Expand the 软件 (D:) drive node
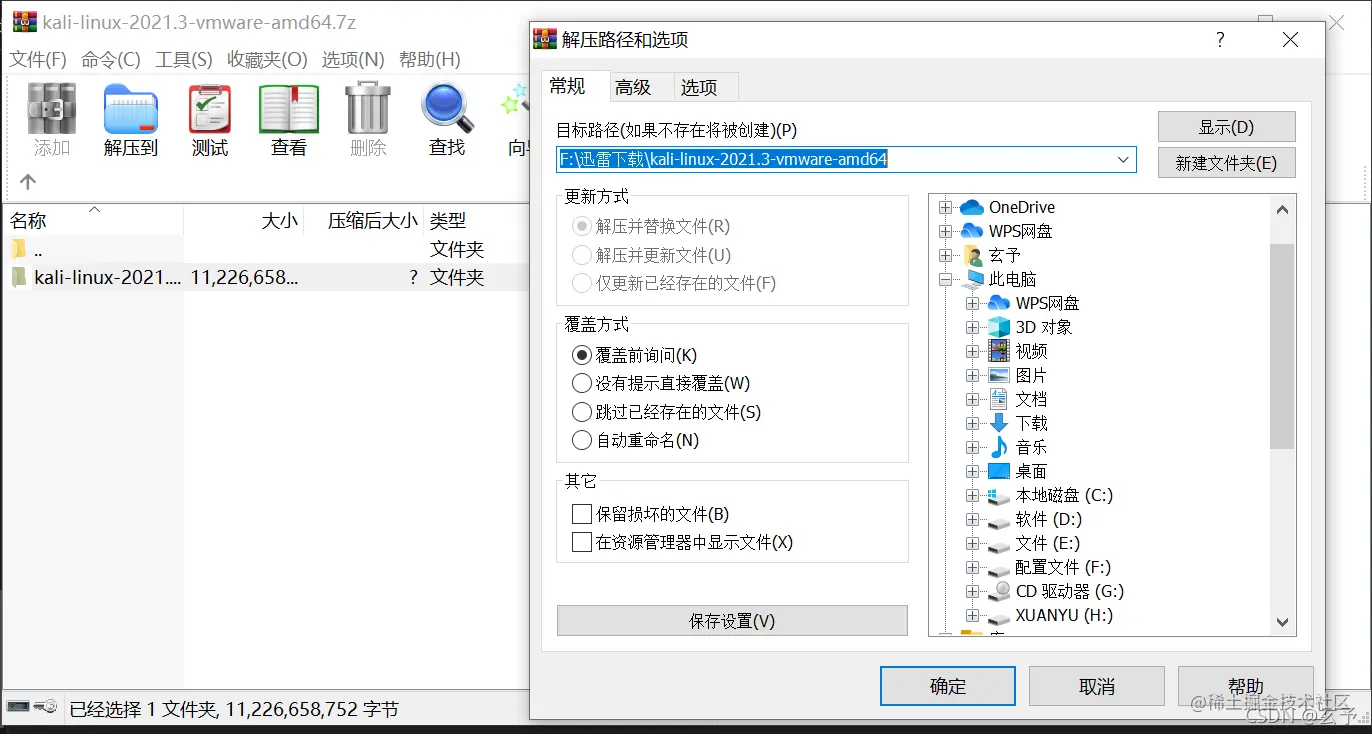The width and height of the screenshot is (1372, 734). [972, 519]
